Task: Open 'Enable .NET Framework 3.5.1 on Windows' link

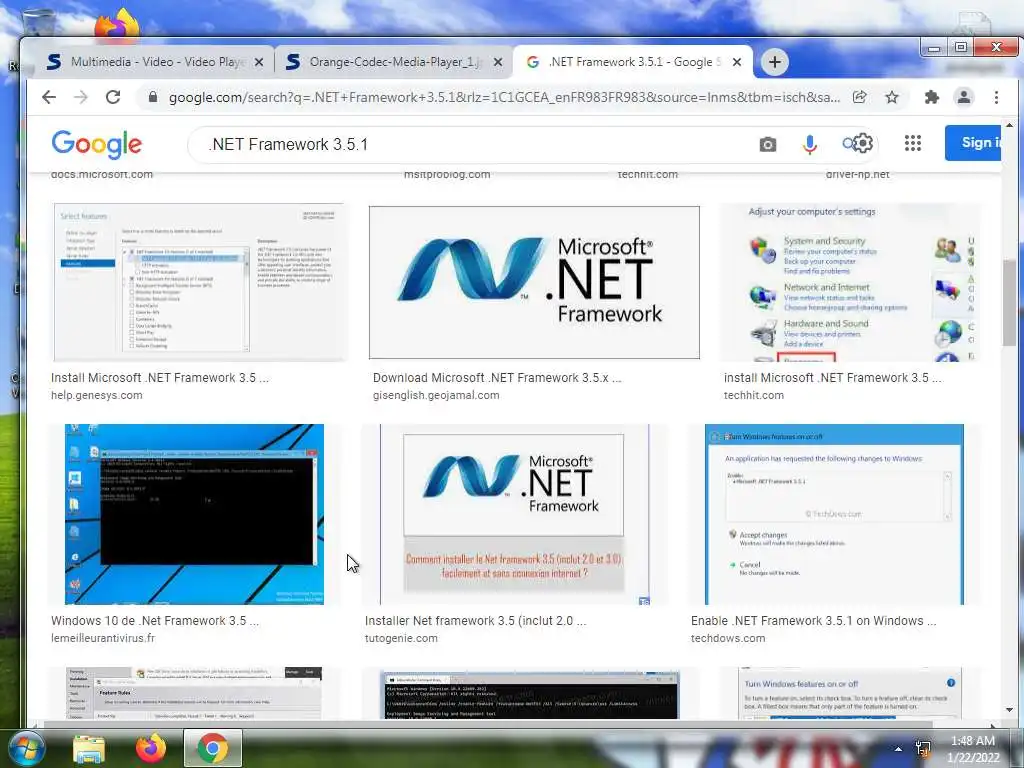Action: 814,620
